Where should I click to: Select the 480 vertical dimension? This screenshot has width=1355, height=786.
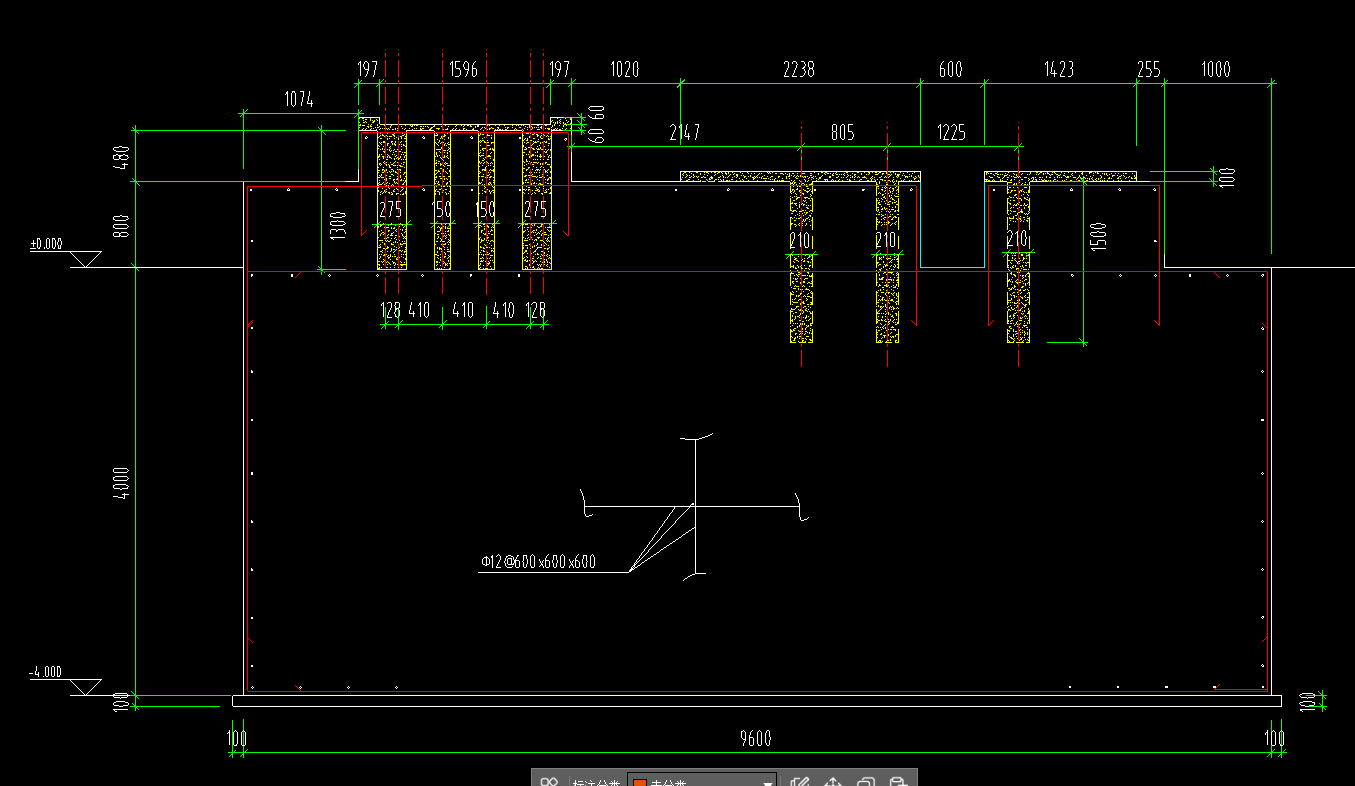coord(122,158)
